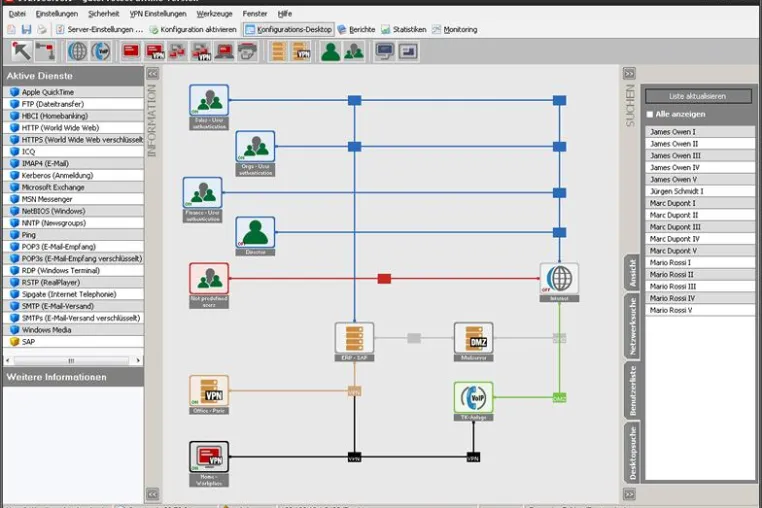Screen dimensions: 762x508
Task: Collapse right panel with bottom >> button
Action: 629,494
